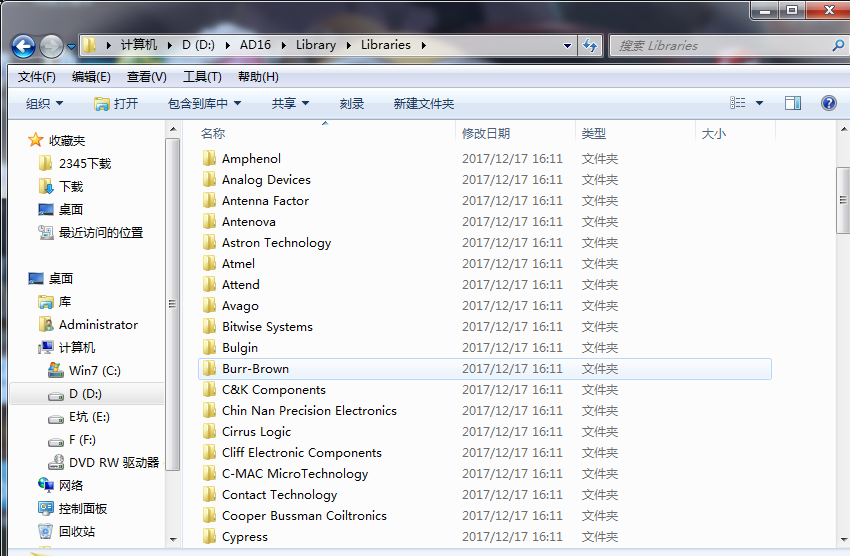Select the Cypress folder icon
The width and height of the screenshot is (850, 556).
(209, 536)
